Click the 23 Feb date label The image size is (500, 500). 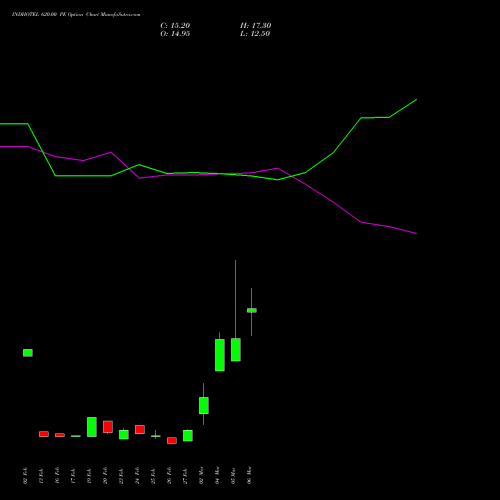click(121, 476)
